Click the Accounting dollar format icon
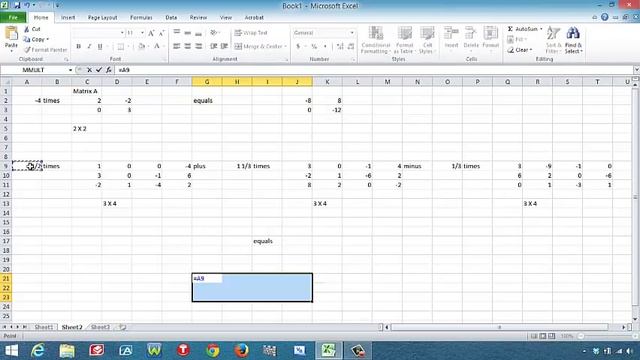Image resolution: width=640 pixels, height=360 pixels. 298,47
